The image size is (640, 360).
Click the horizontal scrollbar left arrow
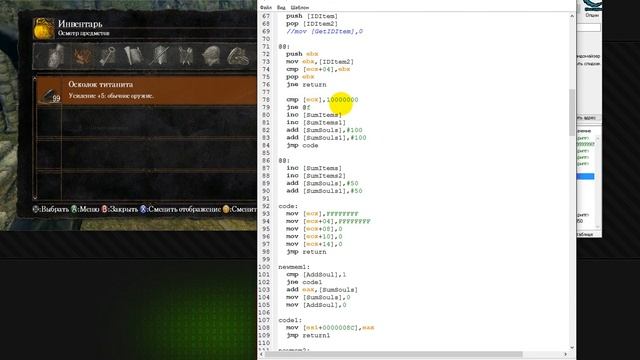pyautogui.click(x=262, y=354)
